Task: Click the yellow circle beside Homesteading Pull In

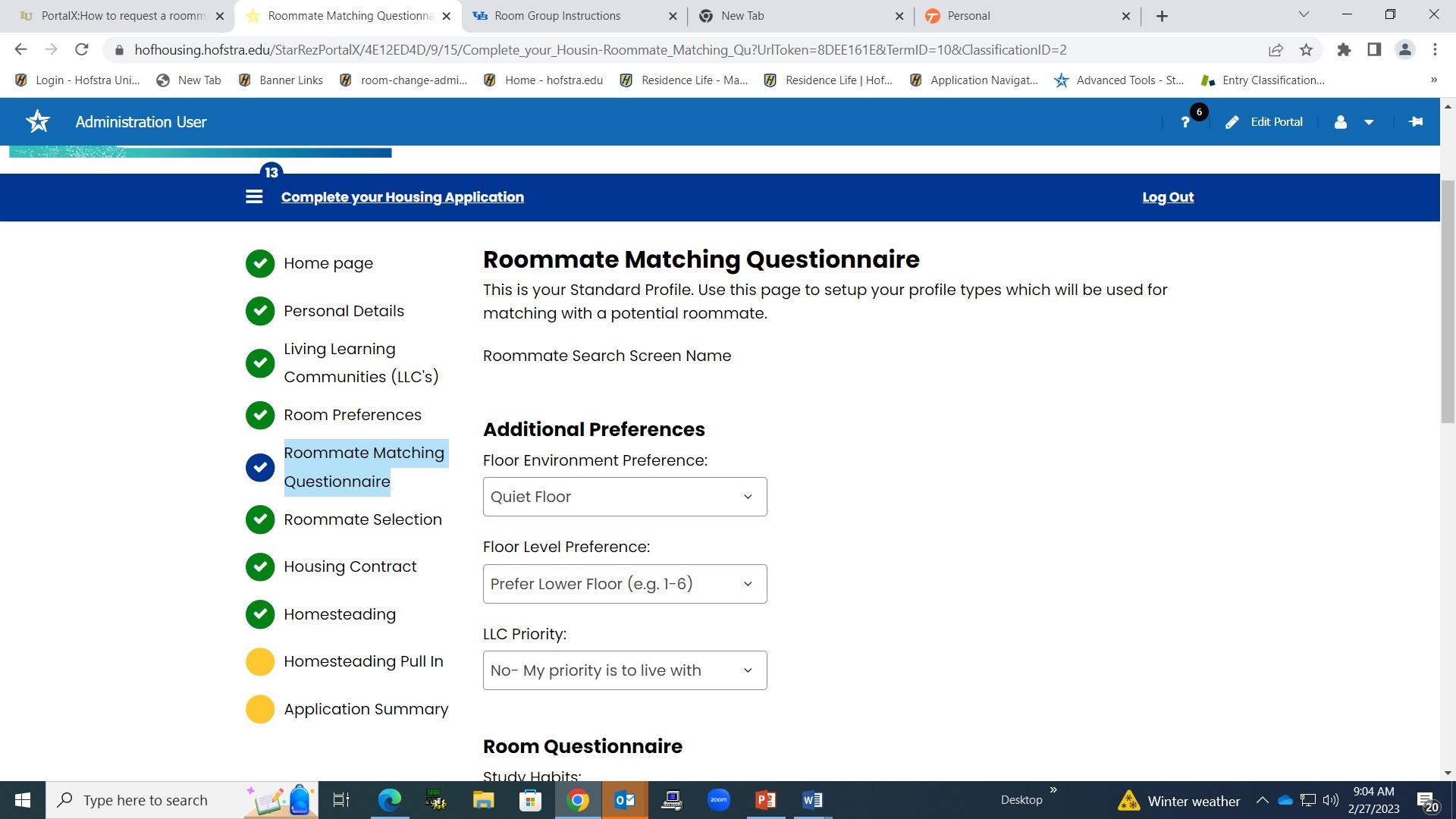Action: [x=260, y=661]
